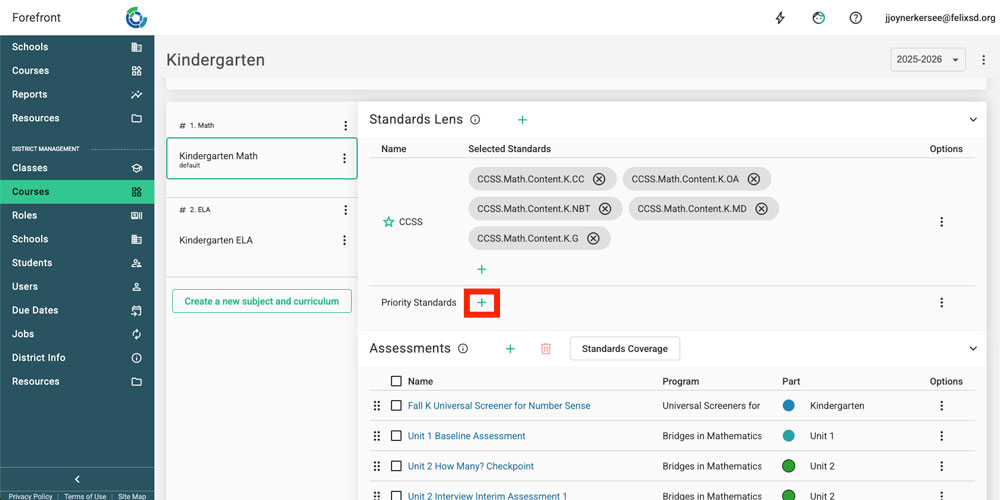Viewport: 1000px width, 500px height.
Task: Check the Fall K Universal Screener checkbox
Action: tap(397, 406)
